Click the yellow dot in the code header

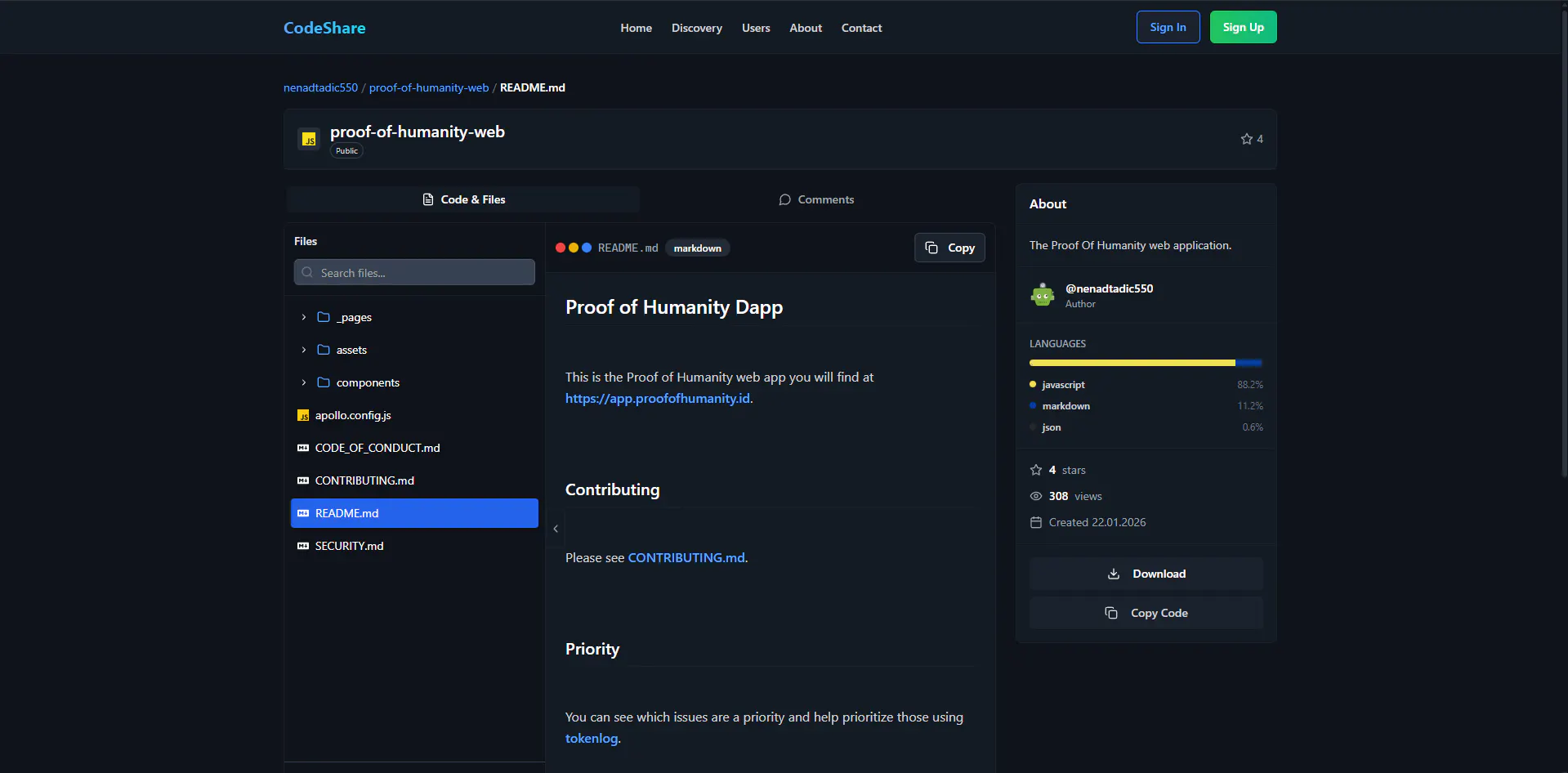[x=574, y=248]
